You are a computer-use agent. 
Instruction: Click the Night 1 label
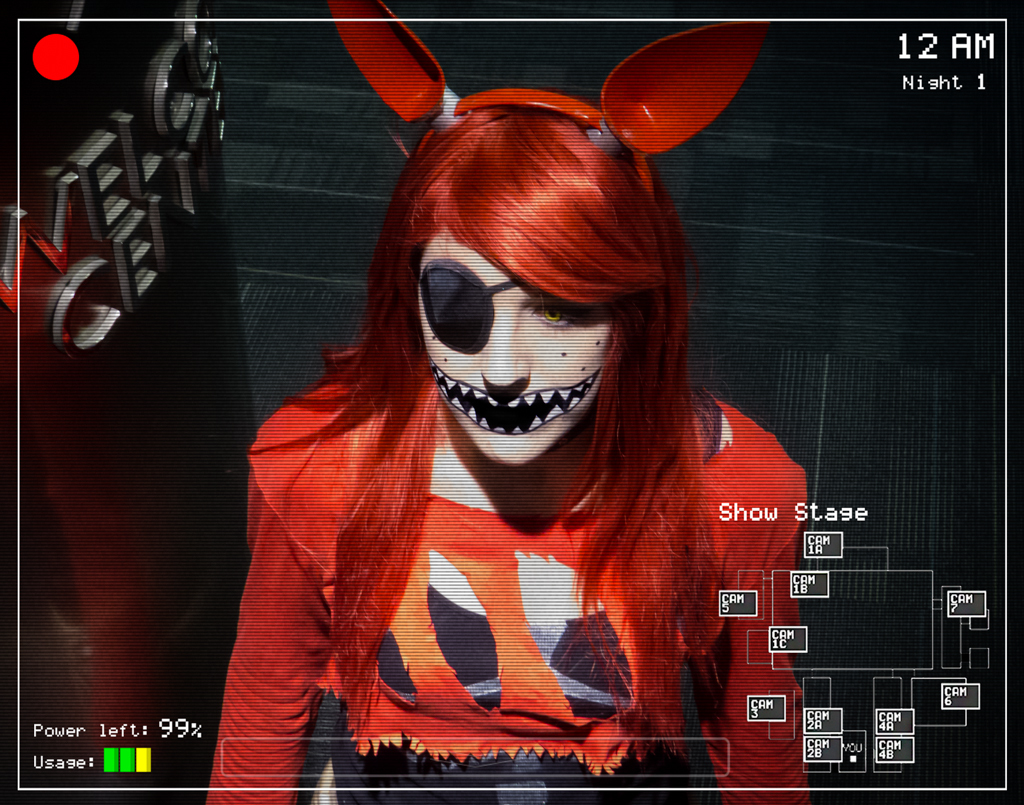tap(944, 83)
